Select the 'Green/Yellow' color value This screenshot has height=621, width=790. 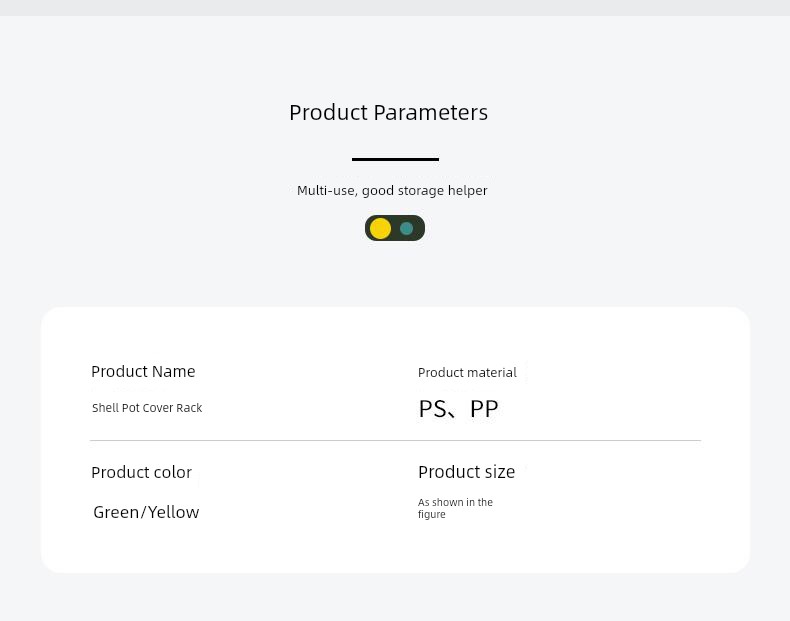146,512
